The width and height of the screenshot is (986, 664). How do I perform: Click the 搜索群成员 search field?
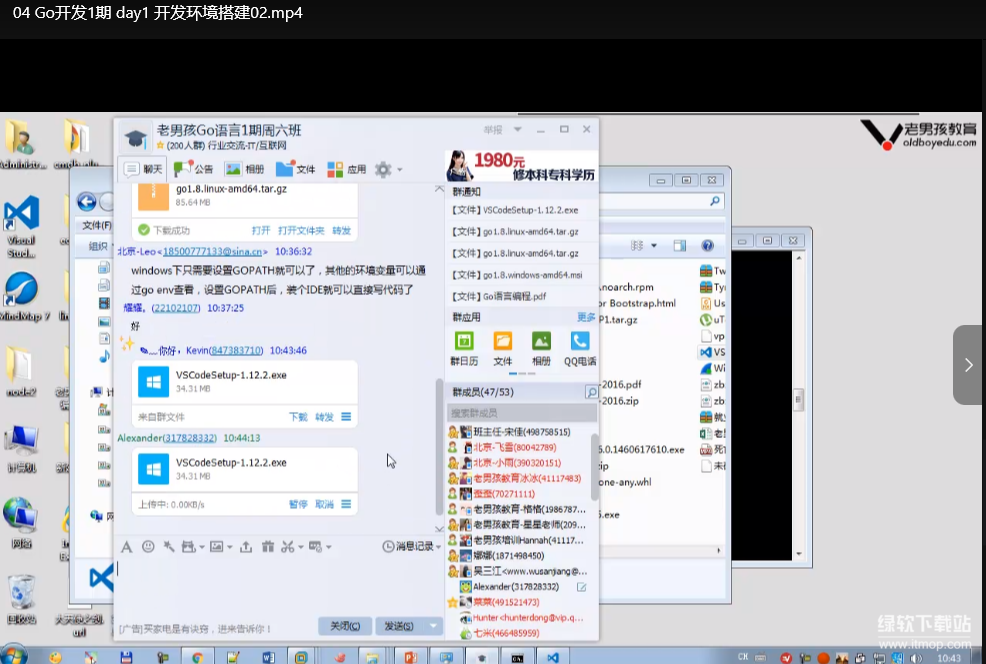521,413
